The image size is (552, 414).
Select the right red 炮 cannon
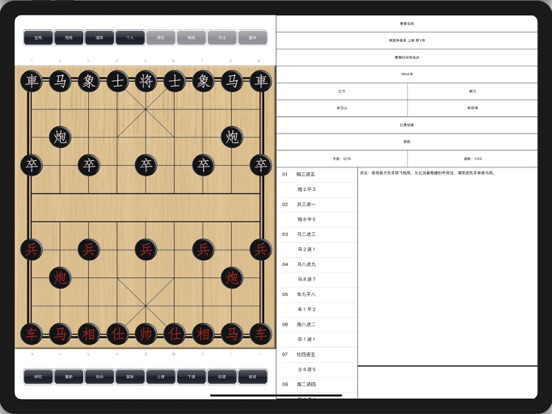coord(232,278)
